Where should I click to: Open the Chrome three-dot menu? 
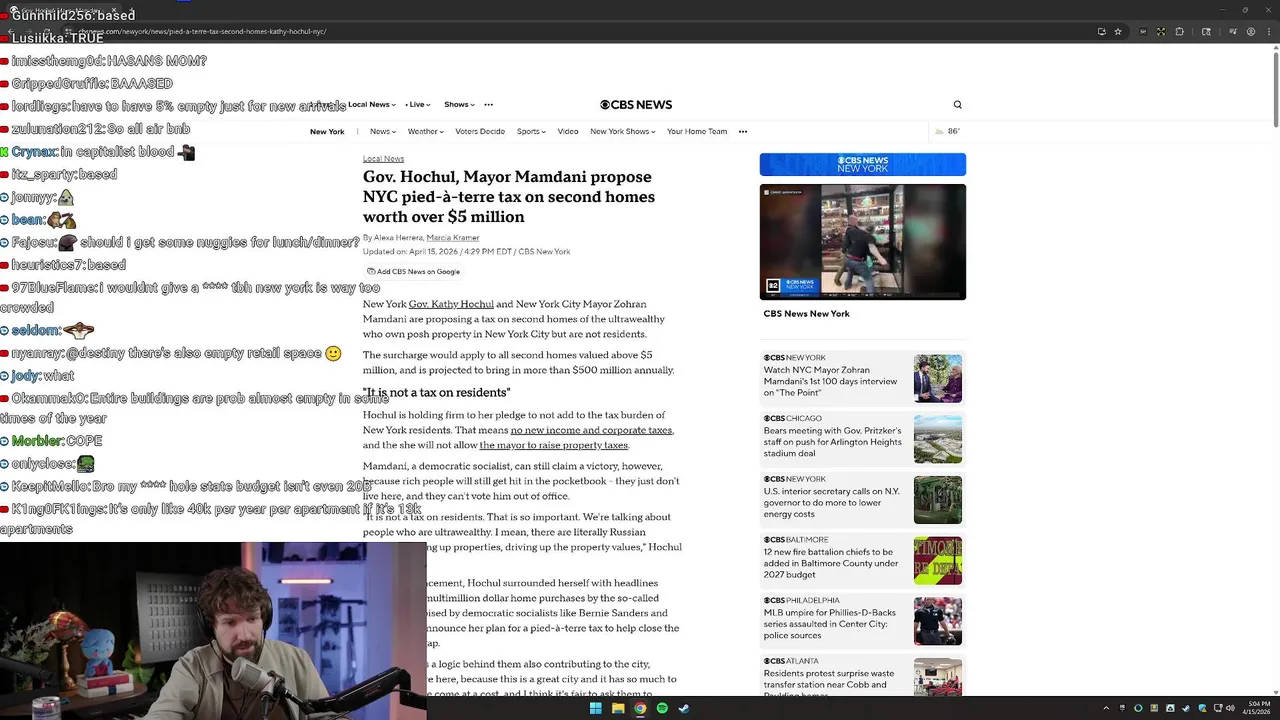[1269, 31]
